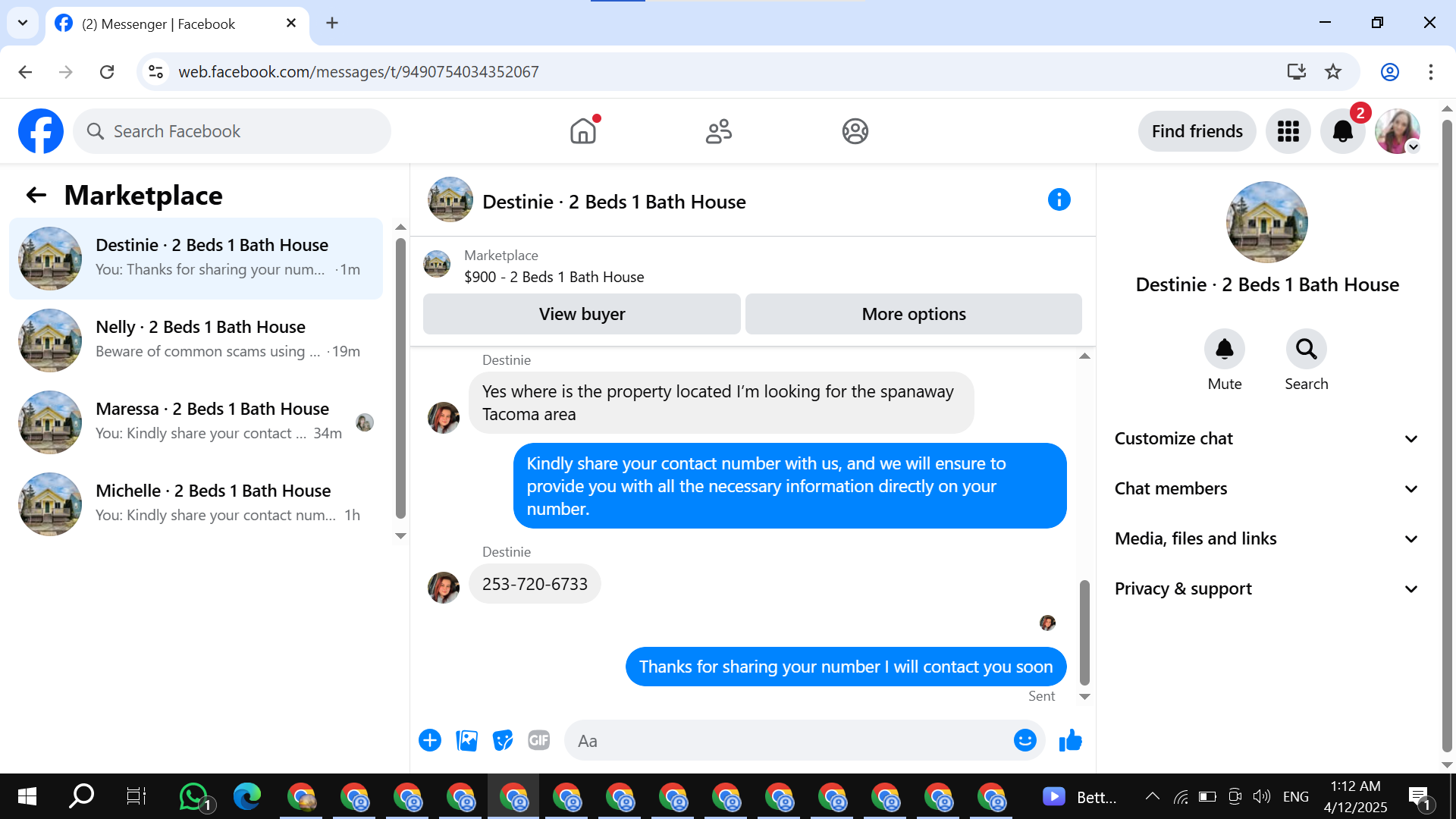Reload the current page
Image resolution: width=1456 pixels, height=819 pixels.
[107, 72]
